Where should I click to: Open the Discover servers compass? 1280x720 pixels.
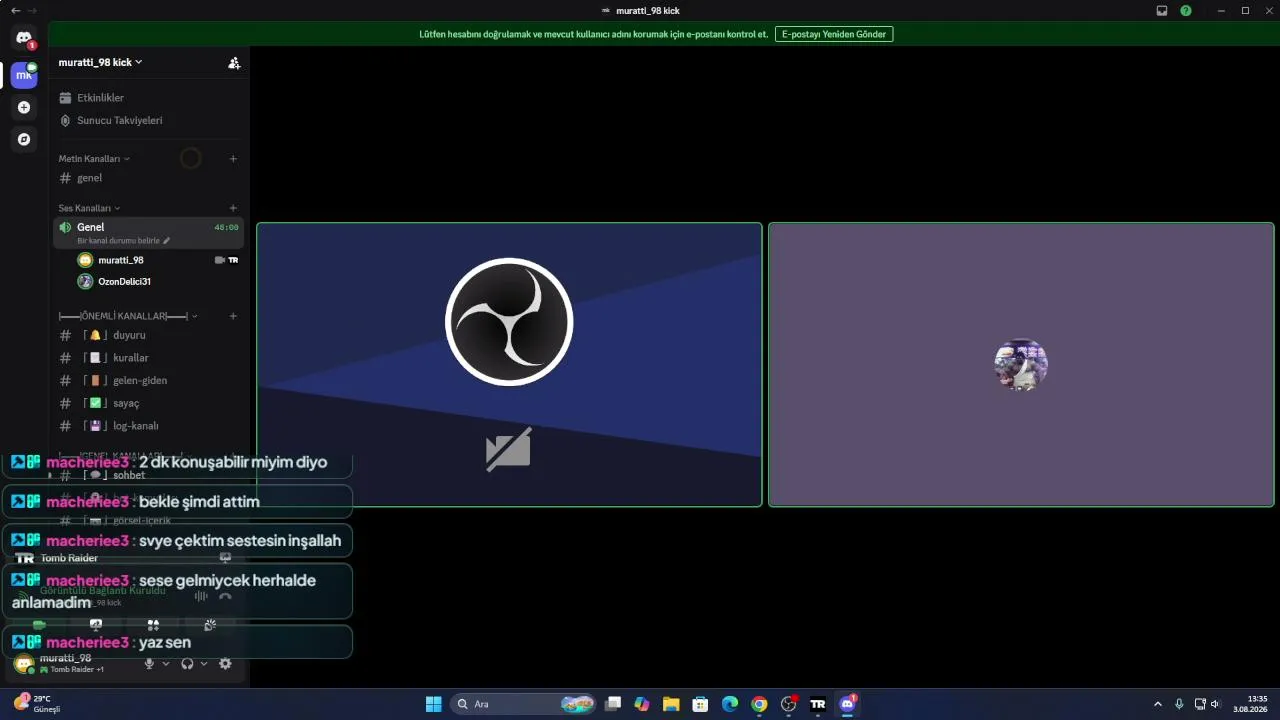[24, 139]
